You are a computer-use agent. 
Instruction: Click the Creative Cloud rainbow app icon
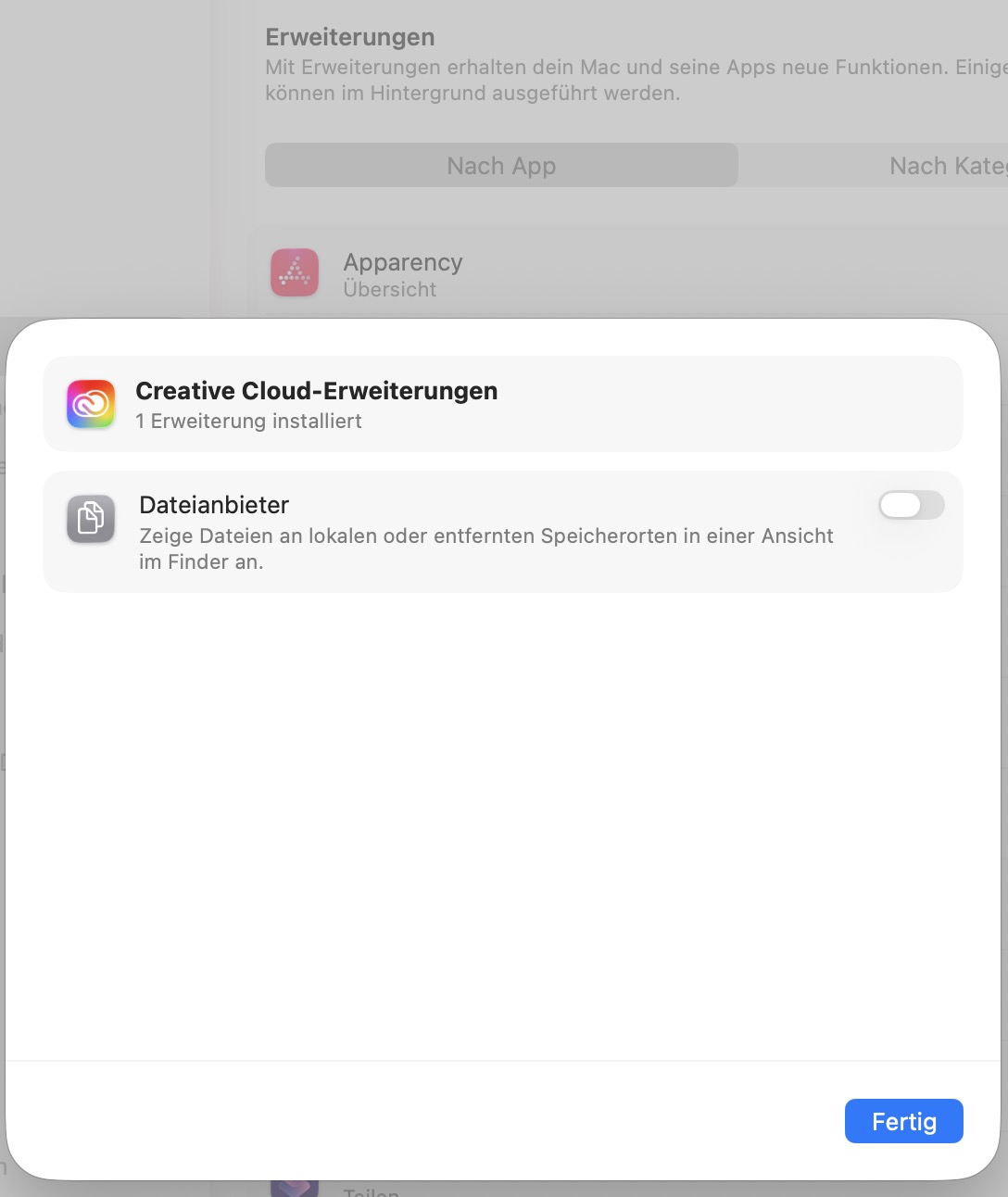click(x=91, y=404)
